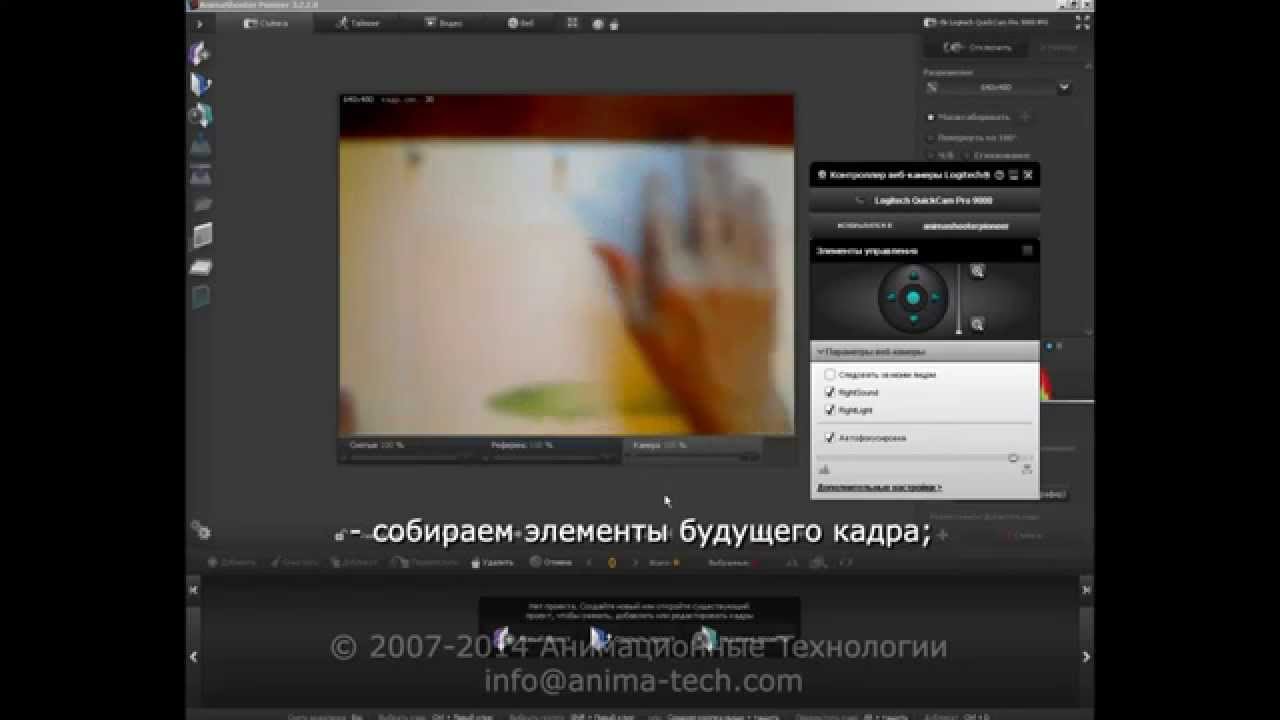Click the vertical zoom slider in the controller
The image size is (1280, 720).
(959, 299)
